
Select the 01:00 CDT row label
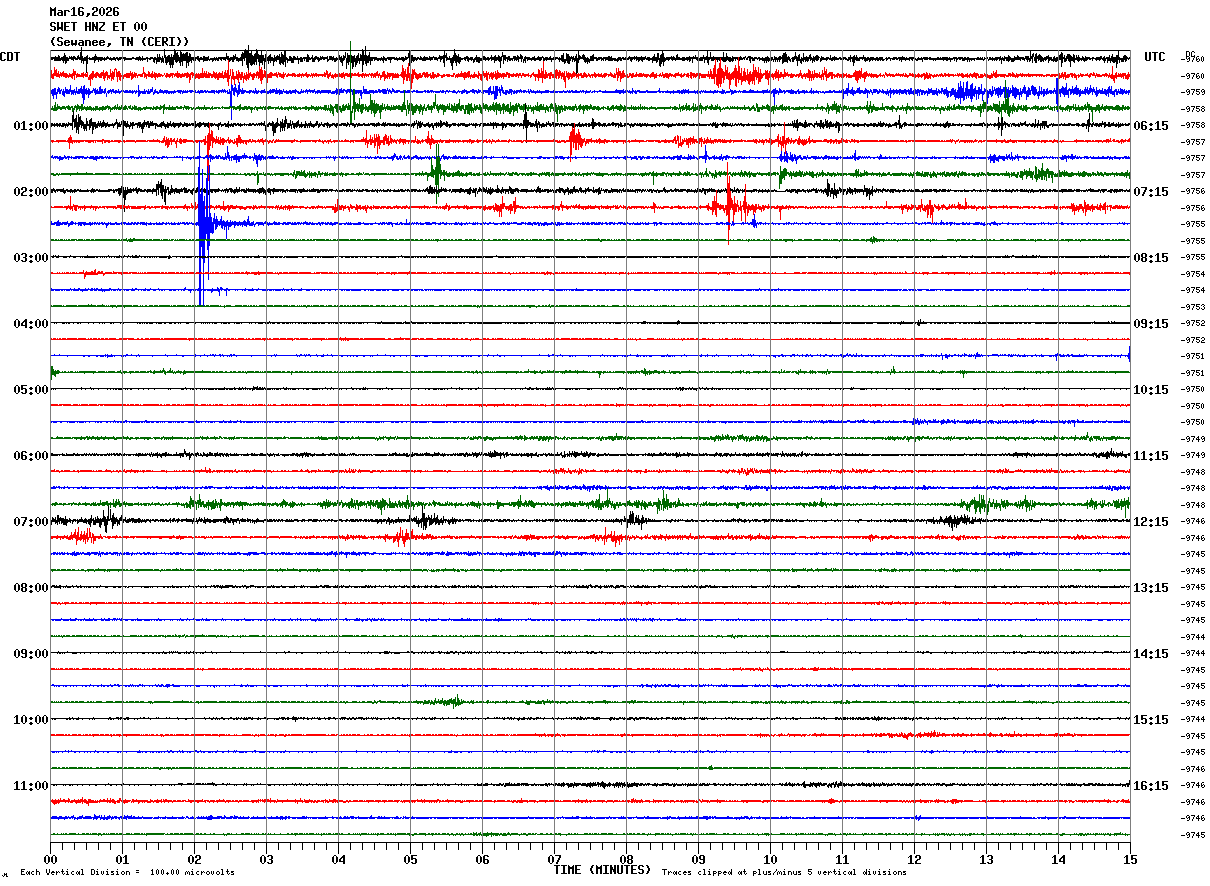coord(31,126)
